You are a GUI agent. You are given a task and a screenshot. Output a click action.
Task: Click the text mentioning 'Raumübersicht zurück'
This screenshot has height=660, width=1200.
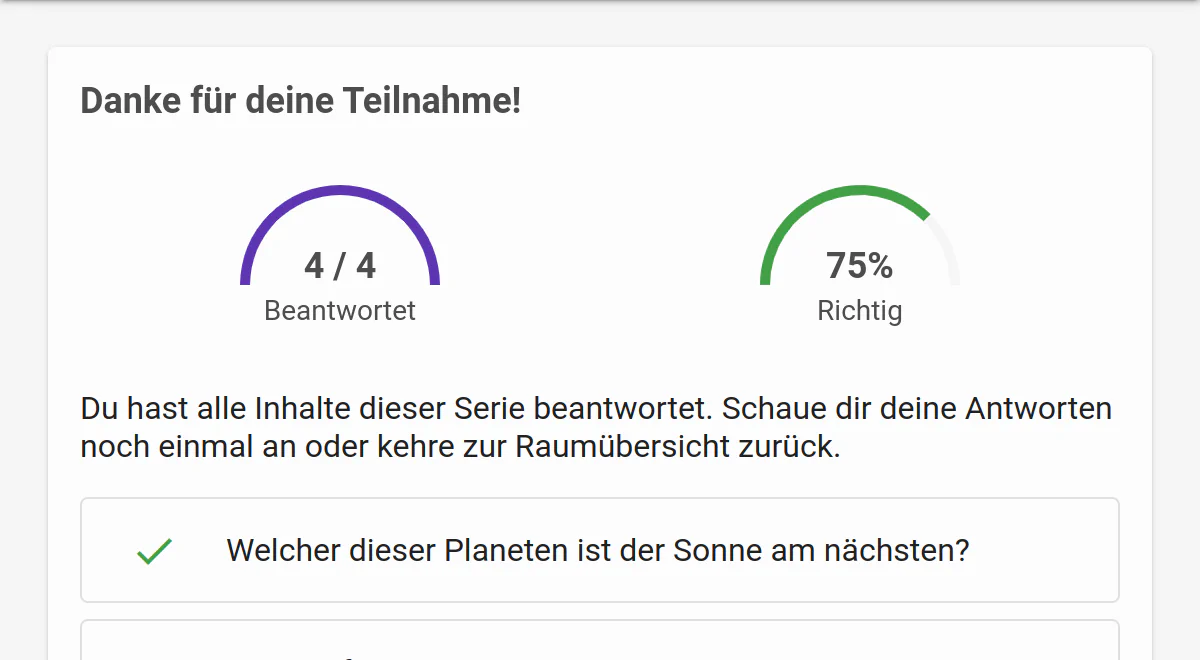pyautogui.click(x=678, y=446)
